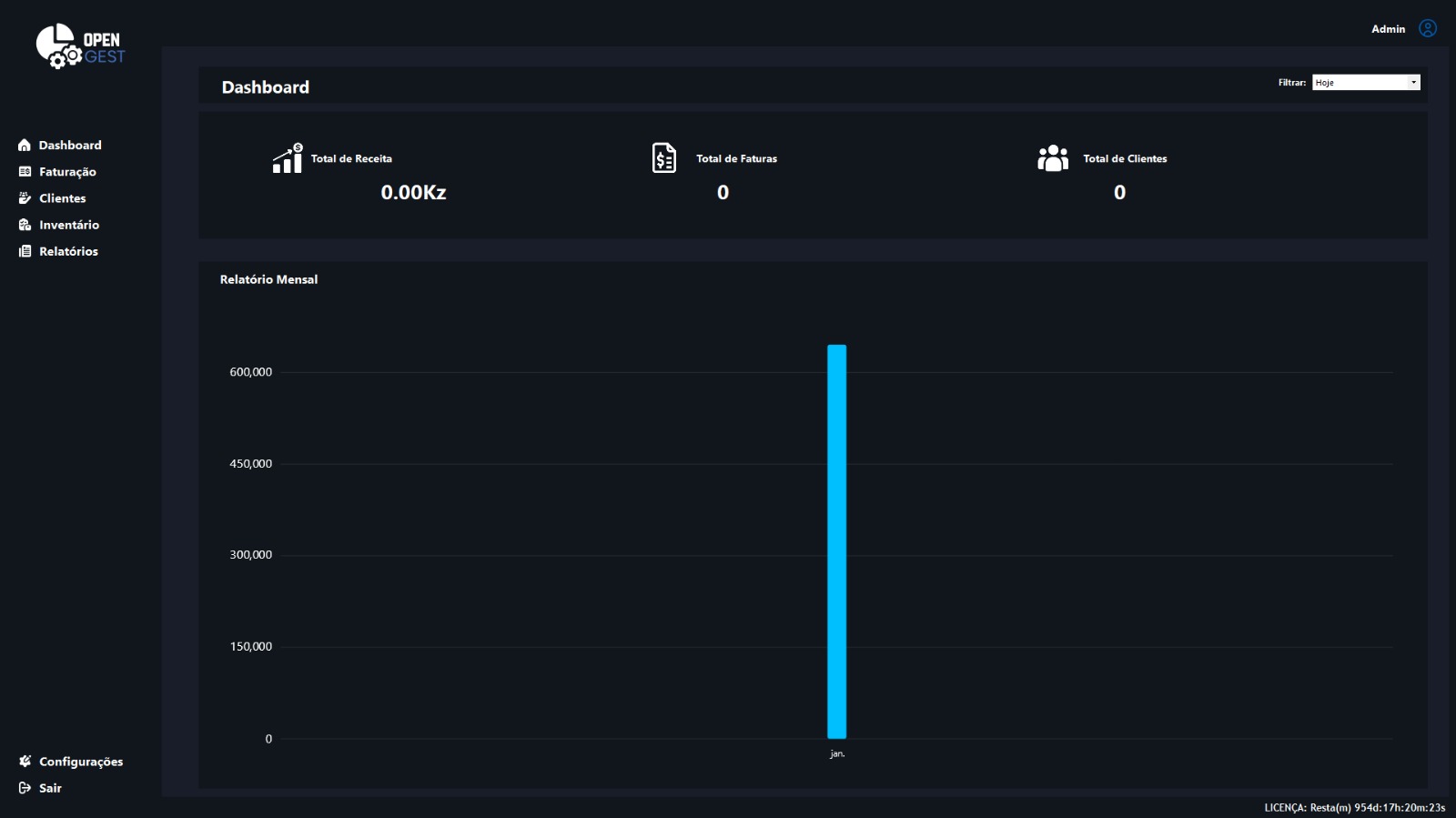Click the Configurações gear icon
The width and height of the screenshot is (1456, 818).
25,762
